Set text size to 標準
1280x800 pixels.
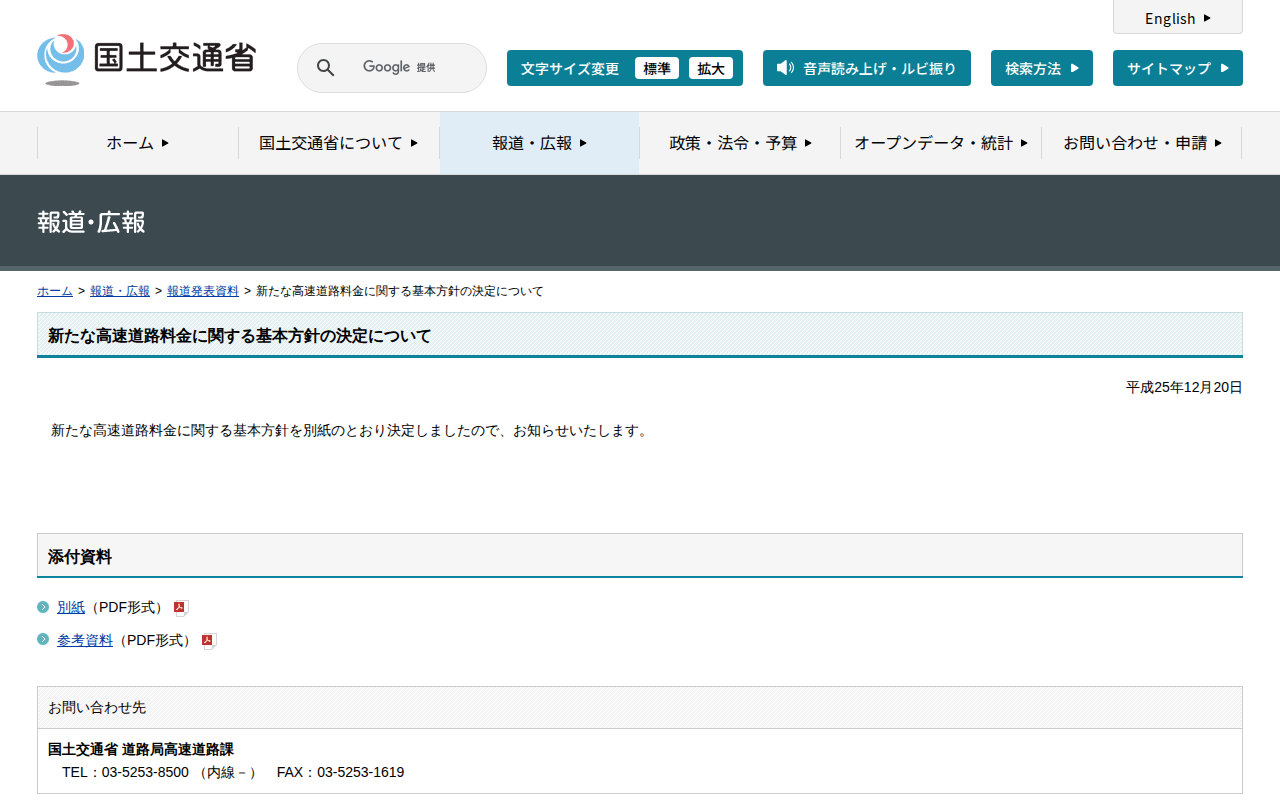[x=656, y=68]
